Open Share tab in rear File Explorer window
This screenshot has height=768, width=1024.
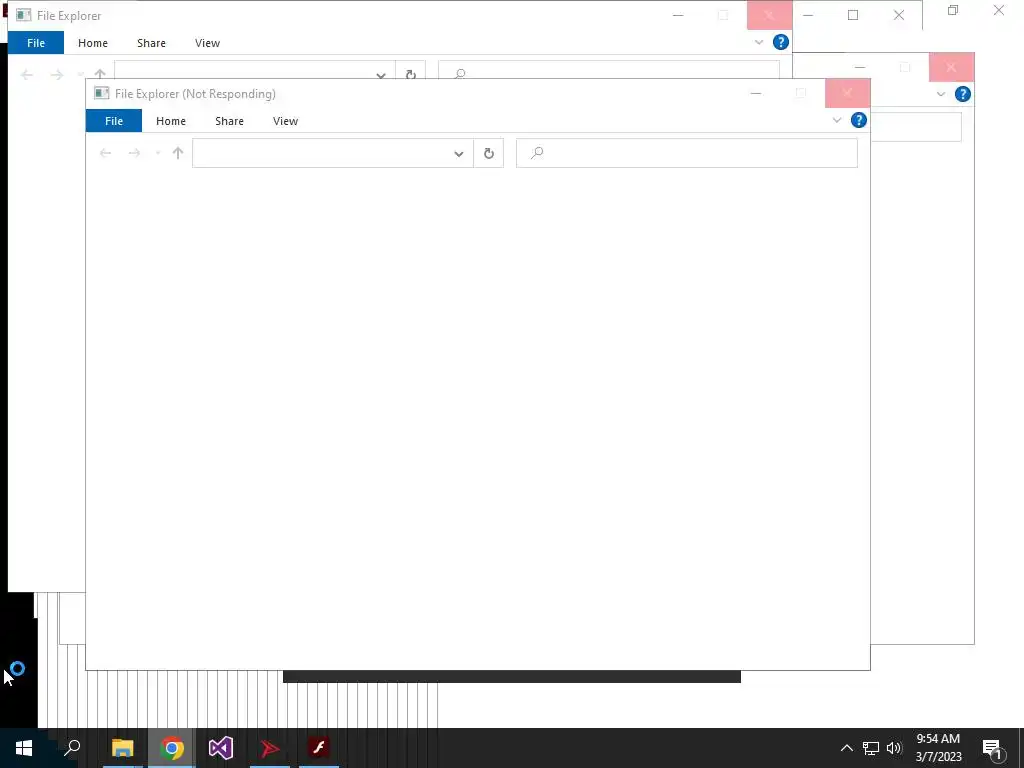pos(151,43)
